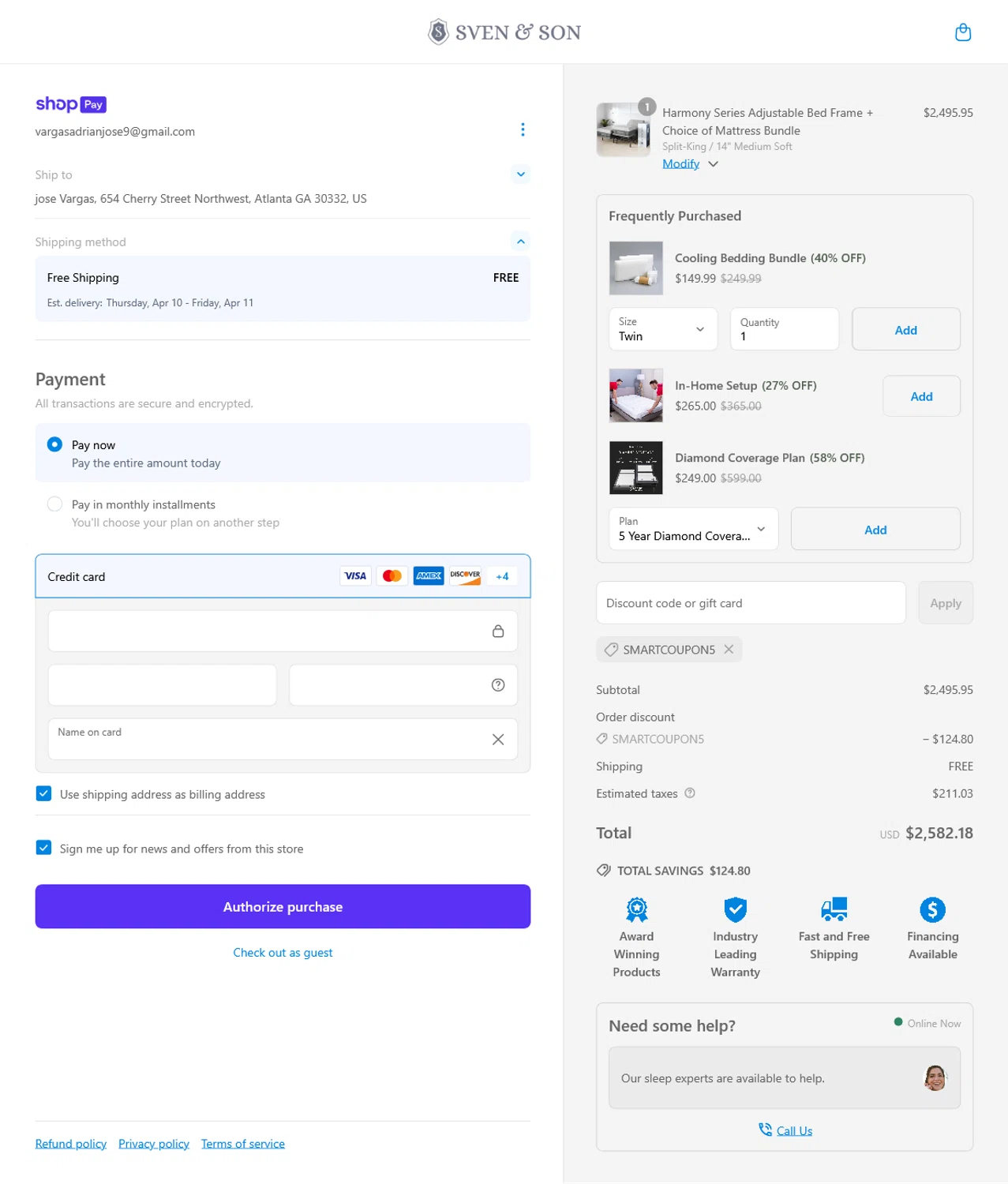The image size is (1008, 1184).
Task: Open the Size Twin dropdown
Action: [x=663, y=329]
